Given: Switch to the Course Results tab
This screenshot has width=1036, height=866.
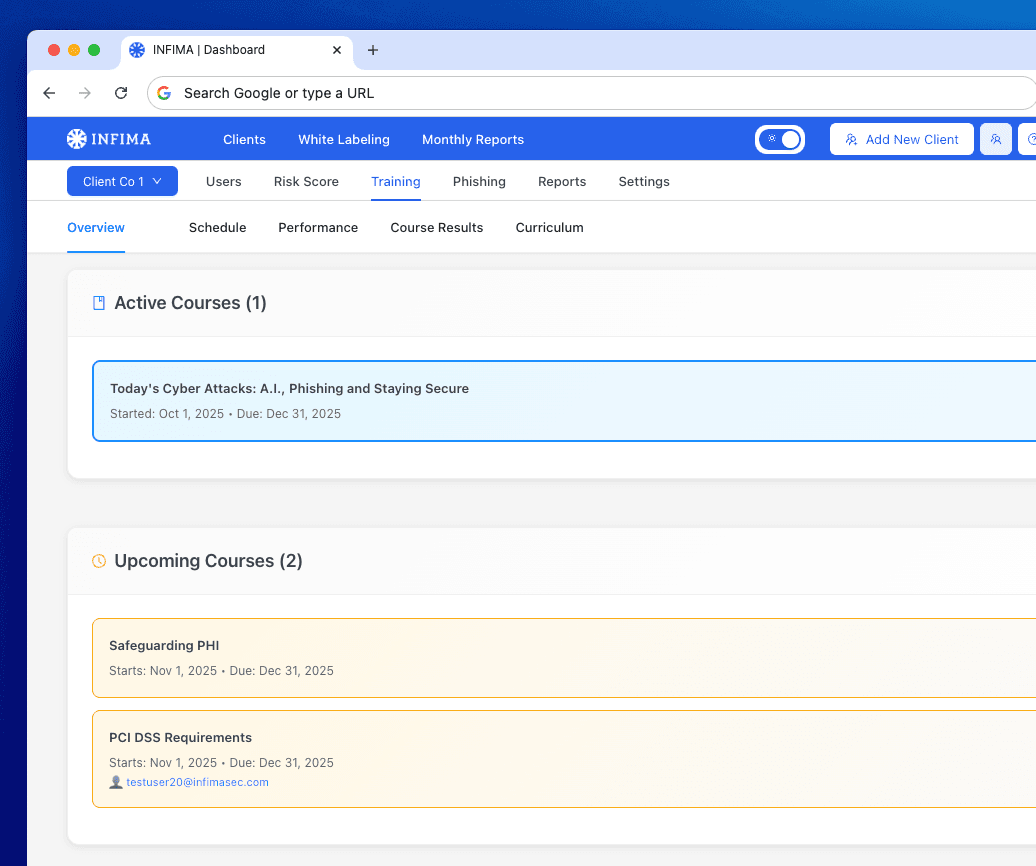Looking at the screenshot, I should [436, 227].
